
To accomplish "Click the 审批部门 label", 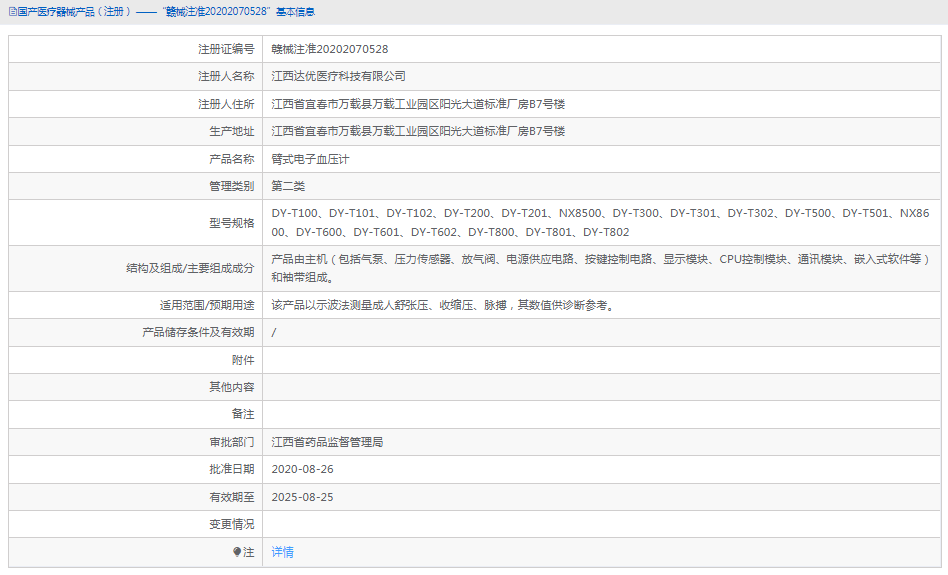I will [x=232, y=442].
